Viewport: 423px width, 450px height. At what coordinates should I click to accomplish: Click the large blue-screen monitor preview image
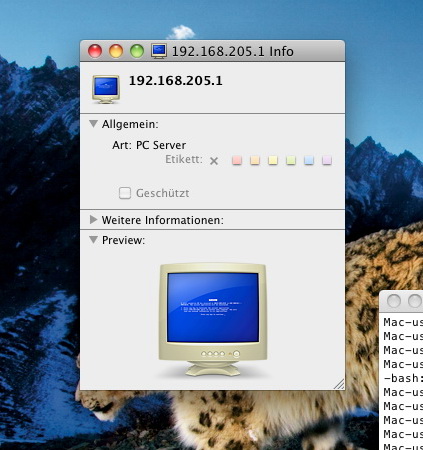point(213,320)
